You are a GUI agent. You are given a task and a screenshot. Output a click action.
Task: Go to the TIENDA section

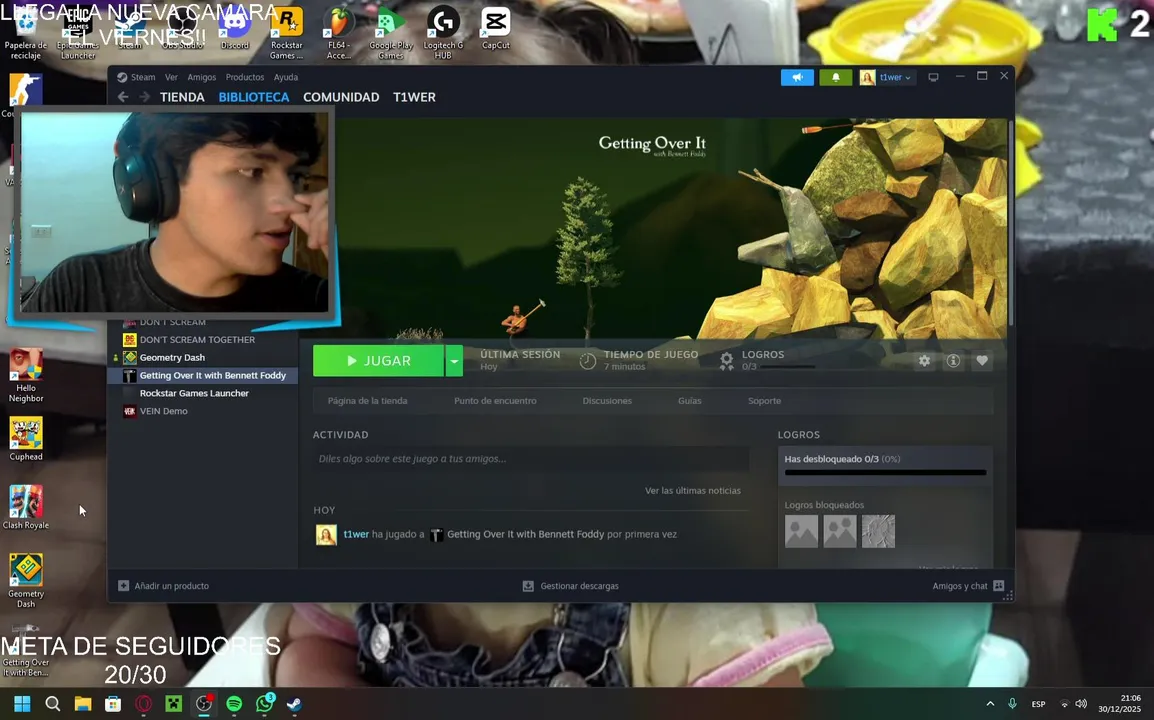[183, 97]
